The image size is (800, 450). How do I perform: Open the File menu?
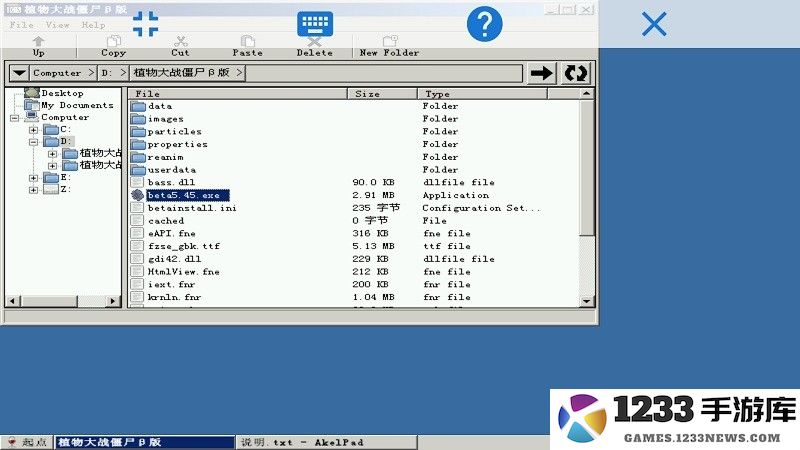pyautogui.click(x=22, y=25)
